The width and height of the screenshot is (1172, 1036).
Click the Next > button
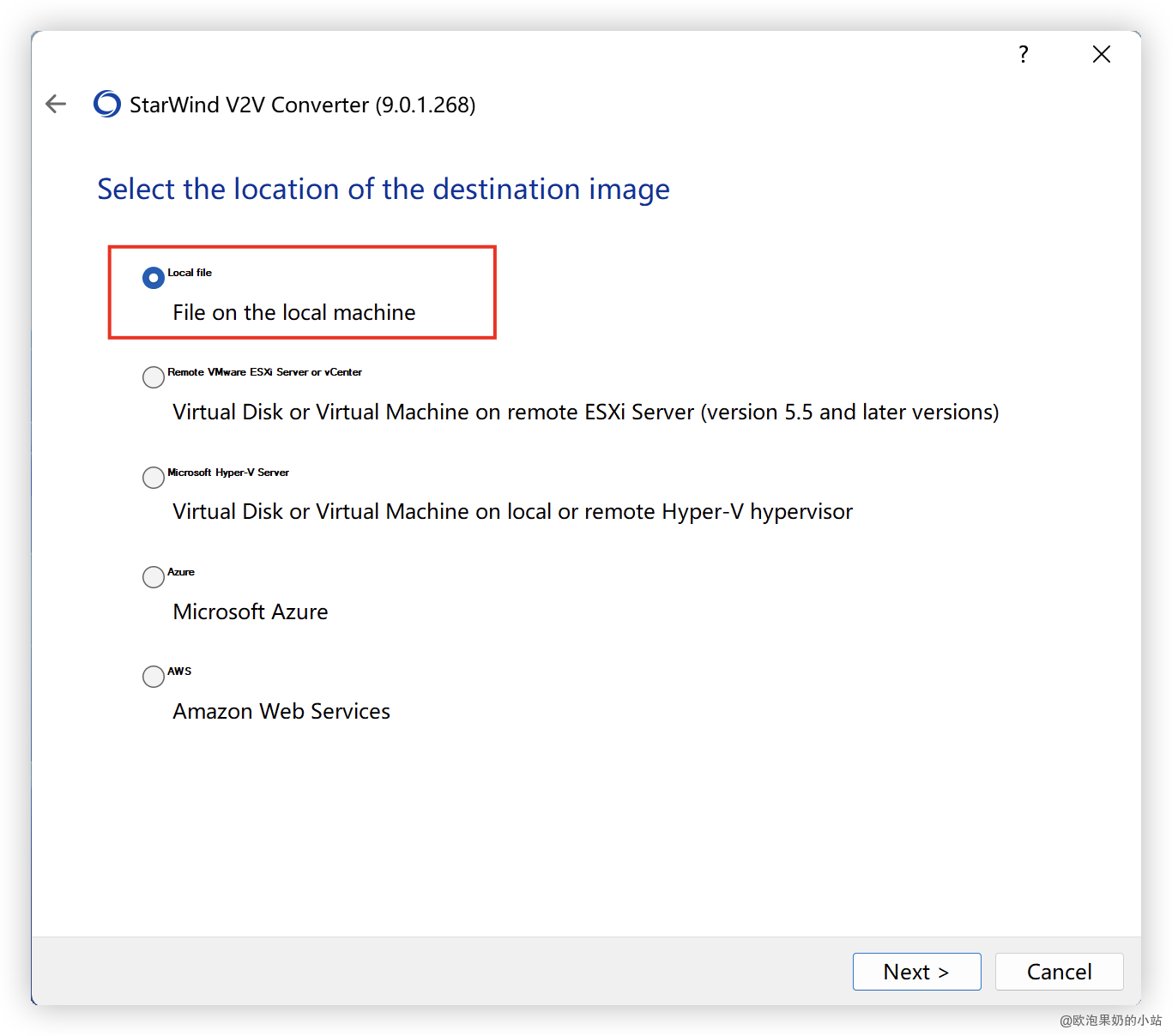(x=916, y=972)
